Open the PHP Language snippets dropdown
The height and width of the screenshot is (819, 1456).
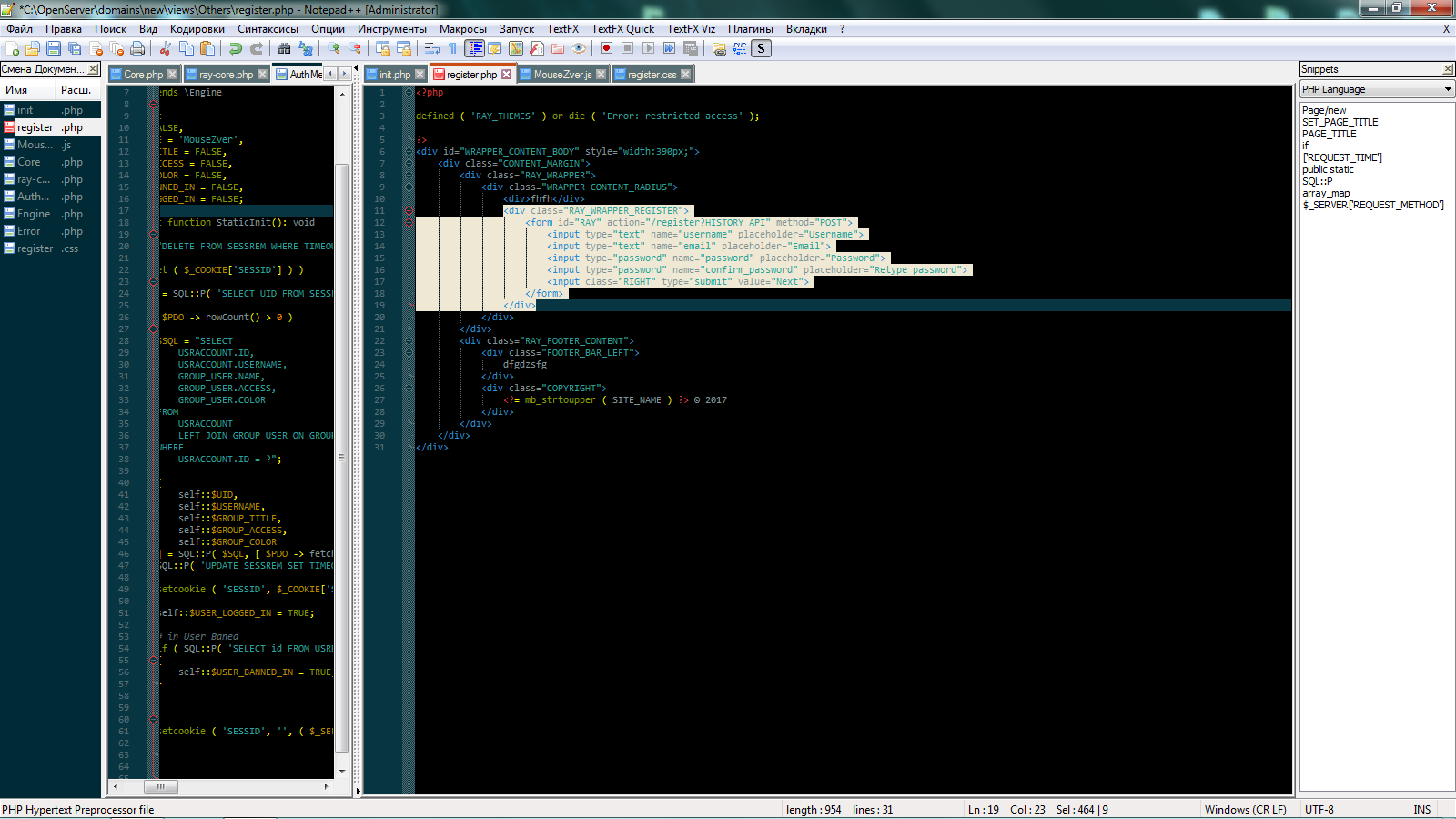[x=1377, y=89]
